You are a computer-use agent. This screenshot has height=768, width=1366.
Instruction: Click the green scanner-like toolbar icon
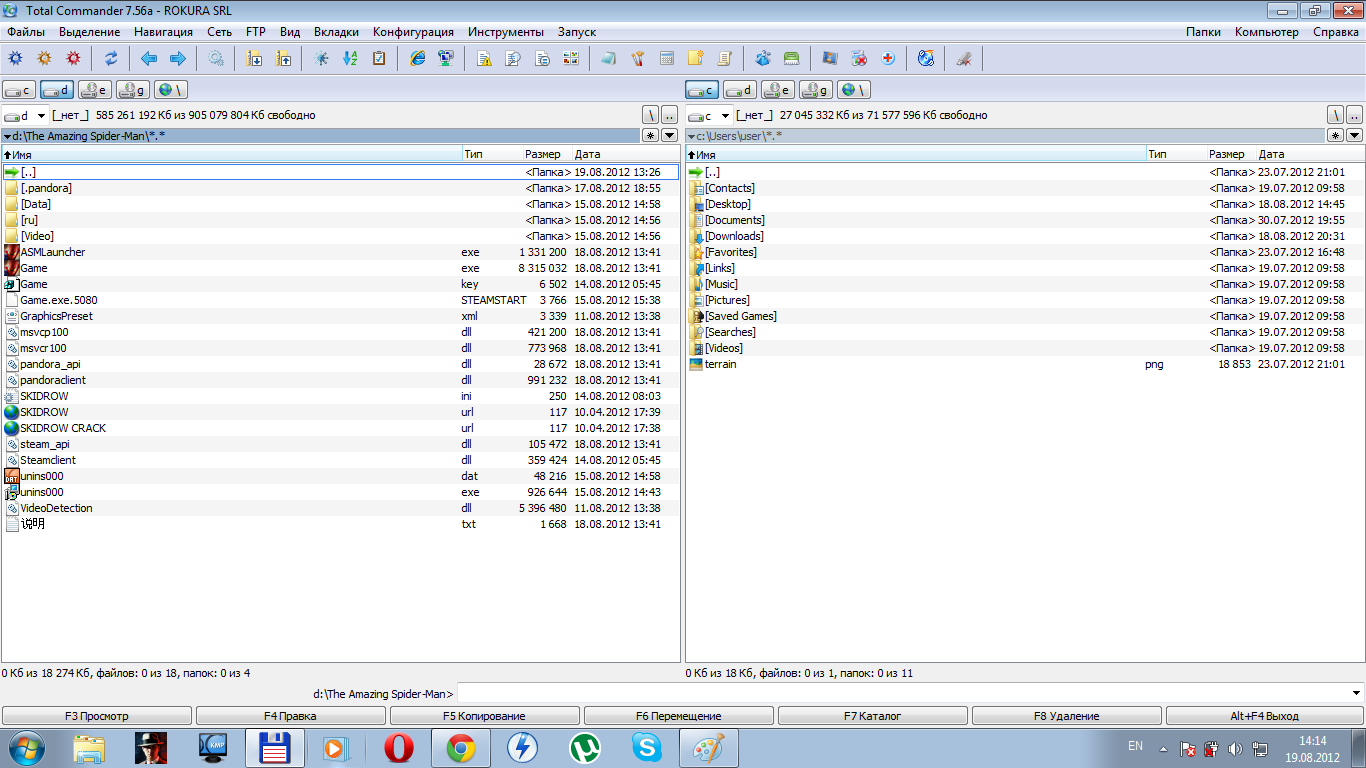pyautogui.click(x=791, y=58)
